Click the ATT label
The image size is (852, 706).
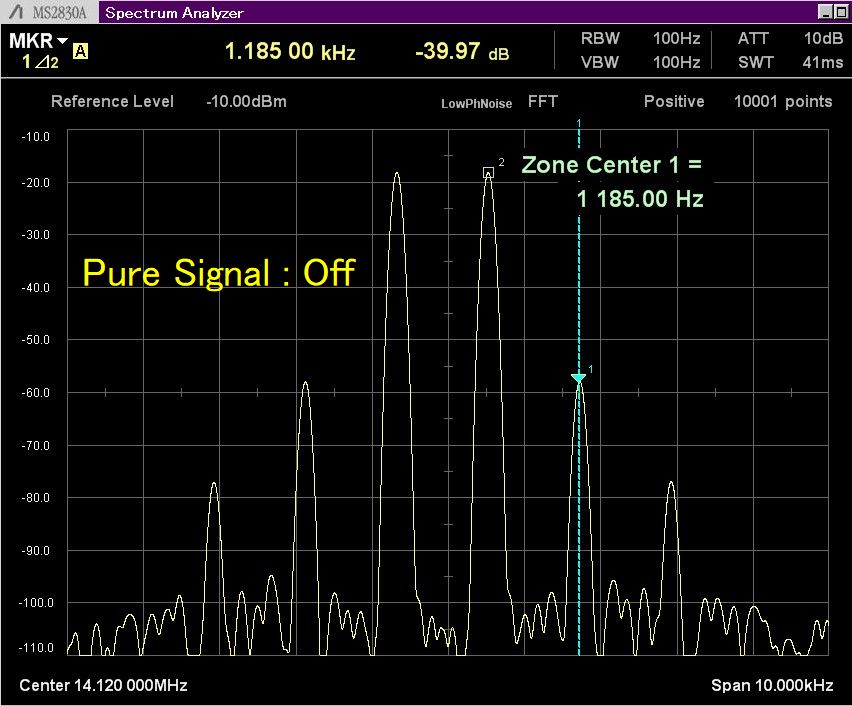click(753, 38)
